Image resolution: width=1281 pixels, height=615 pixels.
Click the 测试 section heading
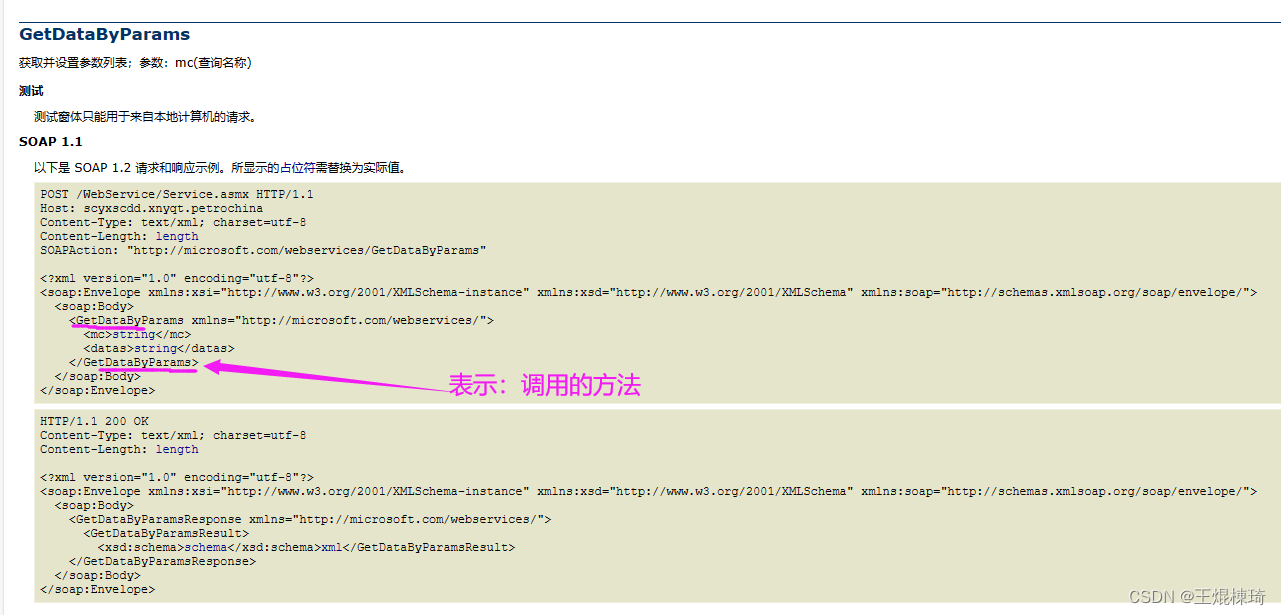tap(29, 90)
